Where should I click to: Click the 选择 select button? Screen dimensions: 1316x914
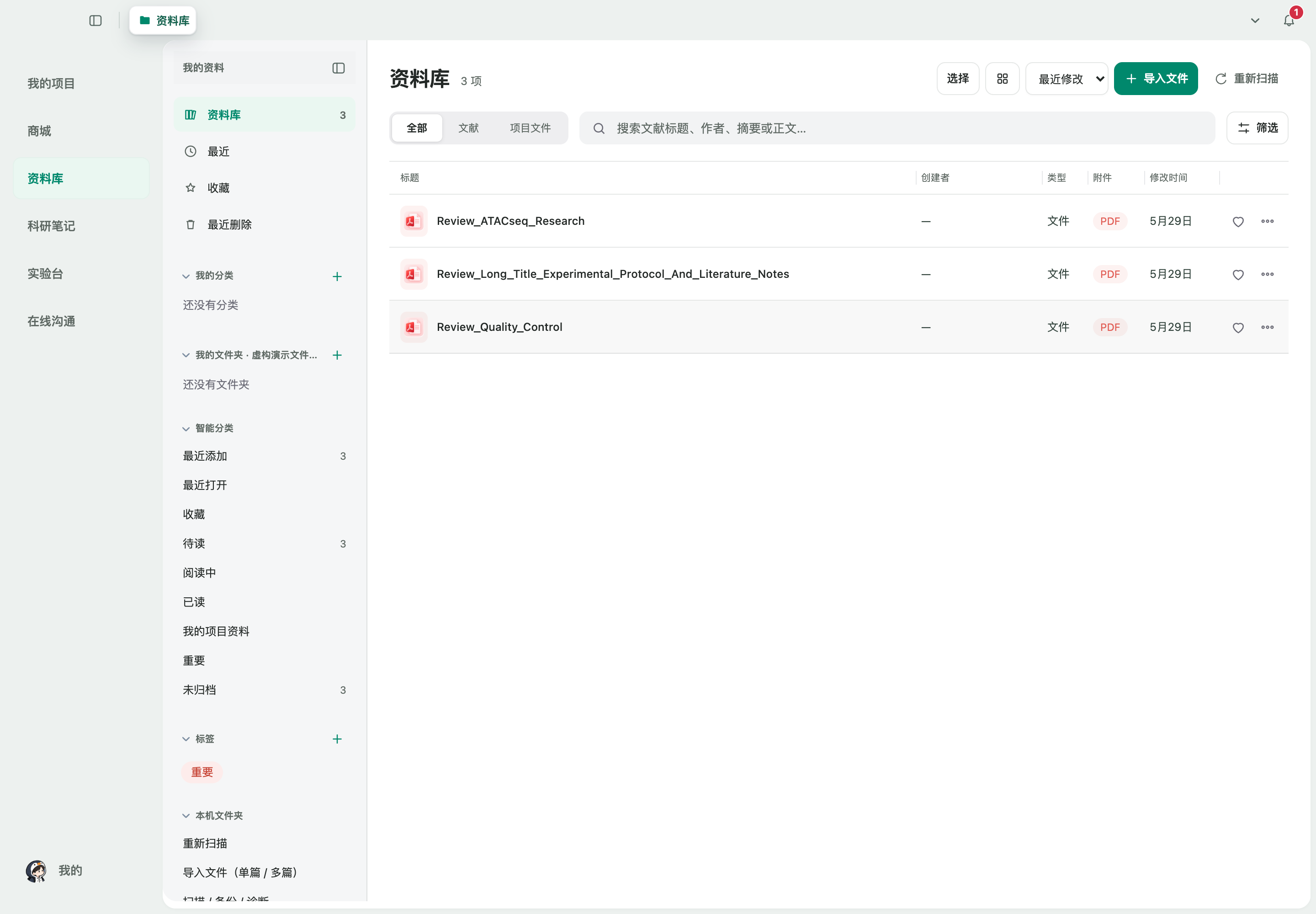pyautogui.click(x=957, y=79)
